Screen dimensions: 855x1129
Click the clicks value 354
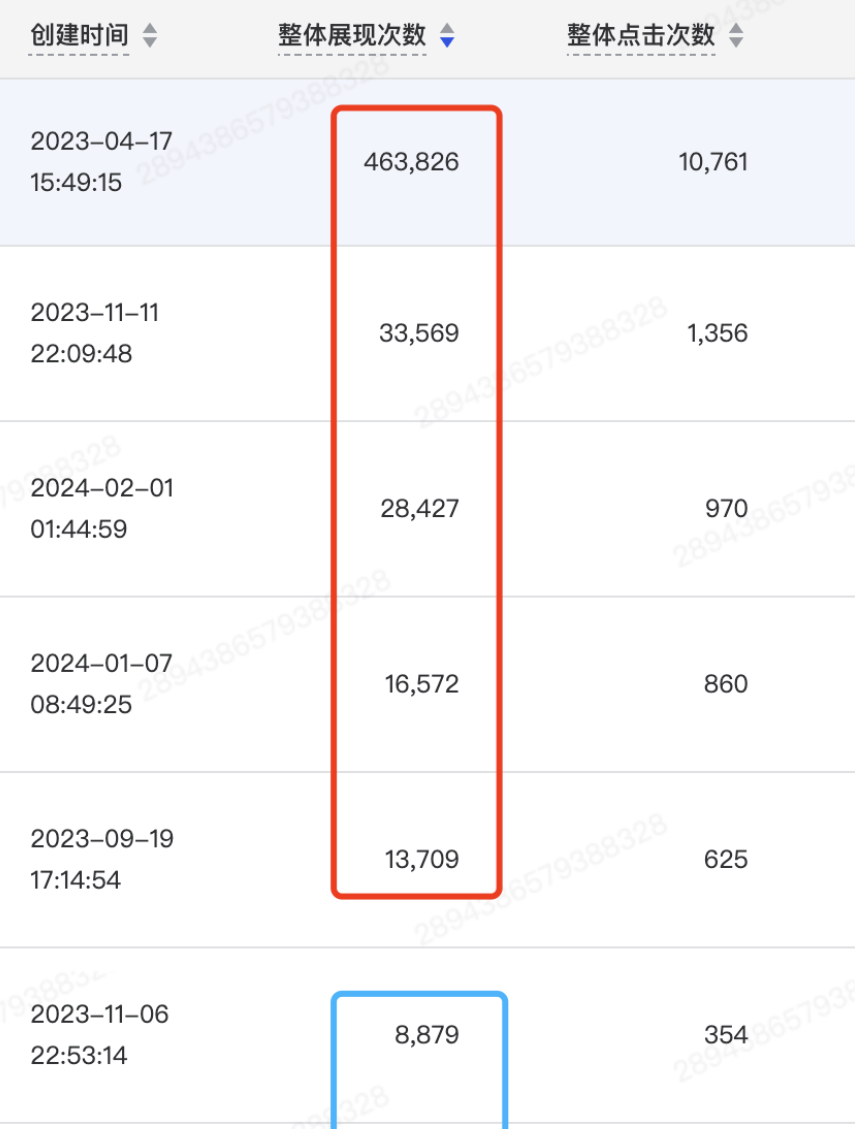[726, 1034]
